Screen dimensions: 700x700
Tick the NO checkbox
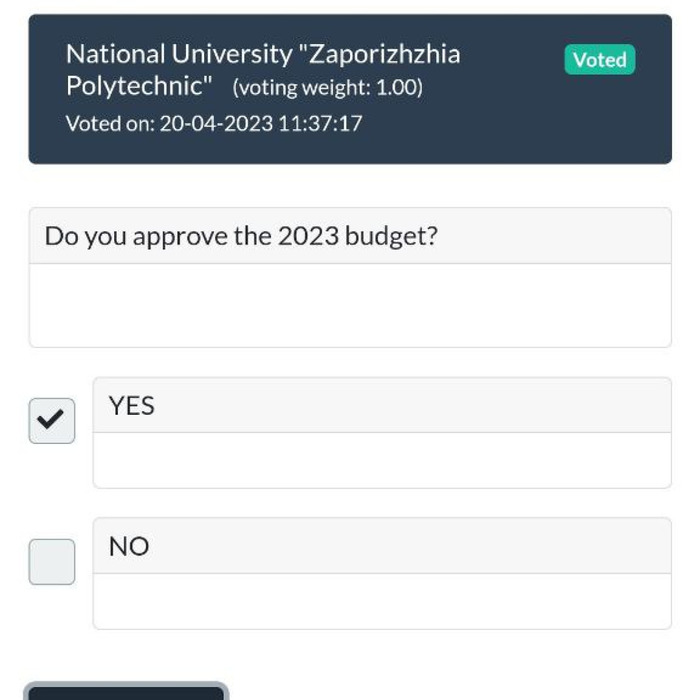tap(52, 561)
